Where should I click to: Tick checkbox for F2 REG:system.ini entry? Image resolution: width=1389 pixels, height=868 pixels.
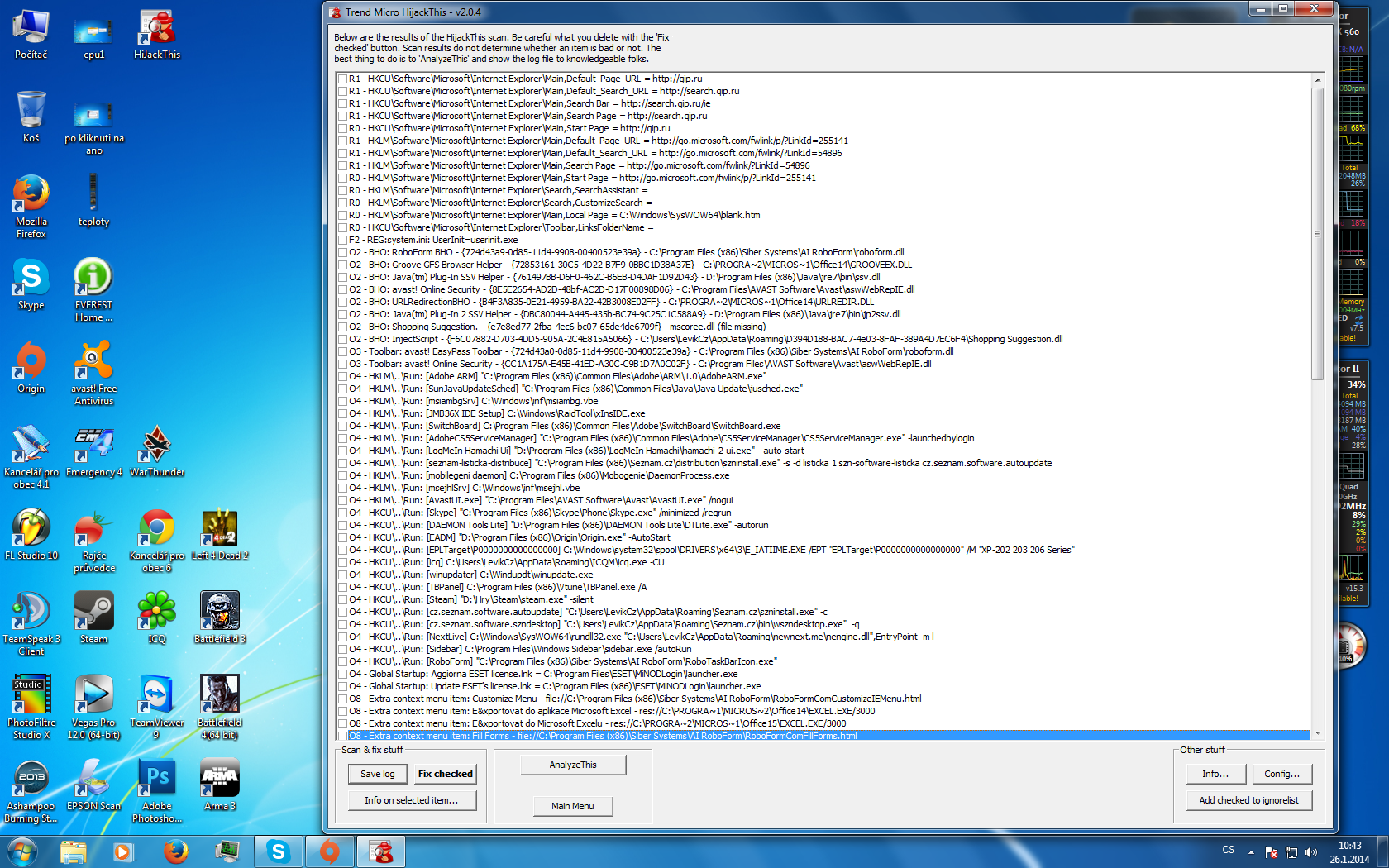click(x=342, y=240)
